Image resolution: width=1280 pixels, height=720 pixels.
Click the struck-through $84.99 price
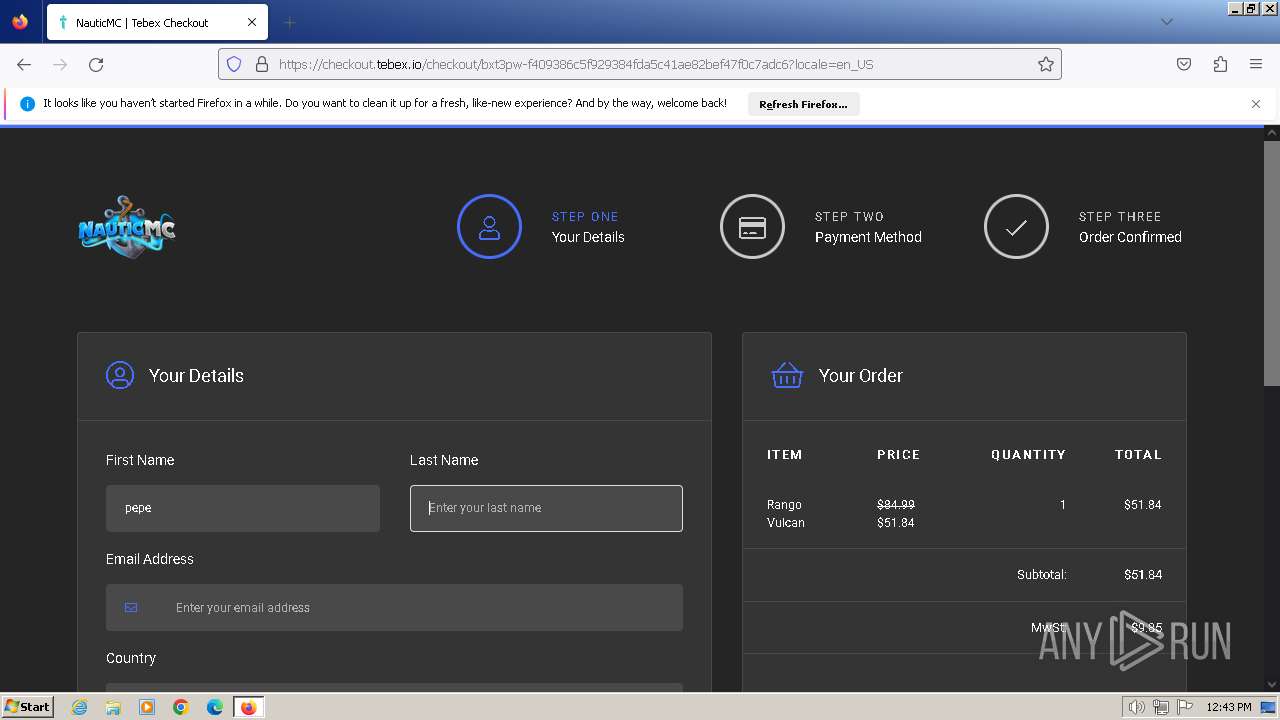pos(896,505)
